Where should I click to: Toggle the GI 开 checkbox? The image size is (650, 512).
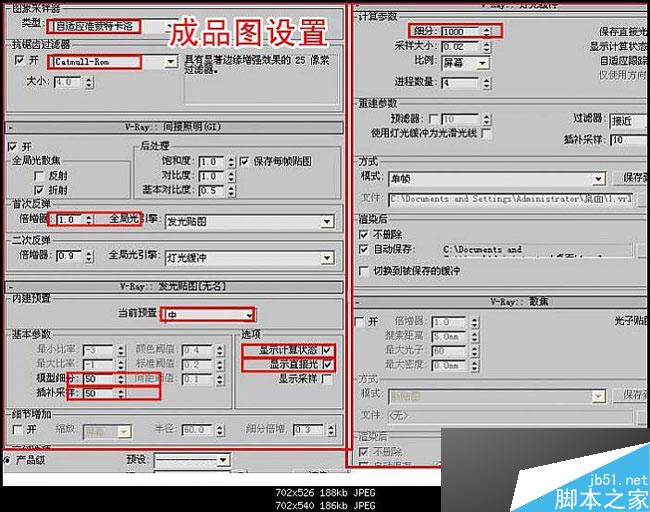[x=12, y=146]
